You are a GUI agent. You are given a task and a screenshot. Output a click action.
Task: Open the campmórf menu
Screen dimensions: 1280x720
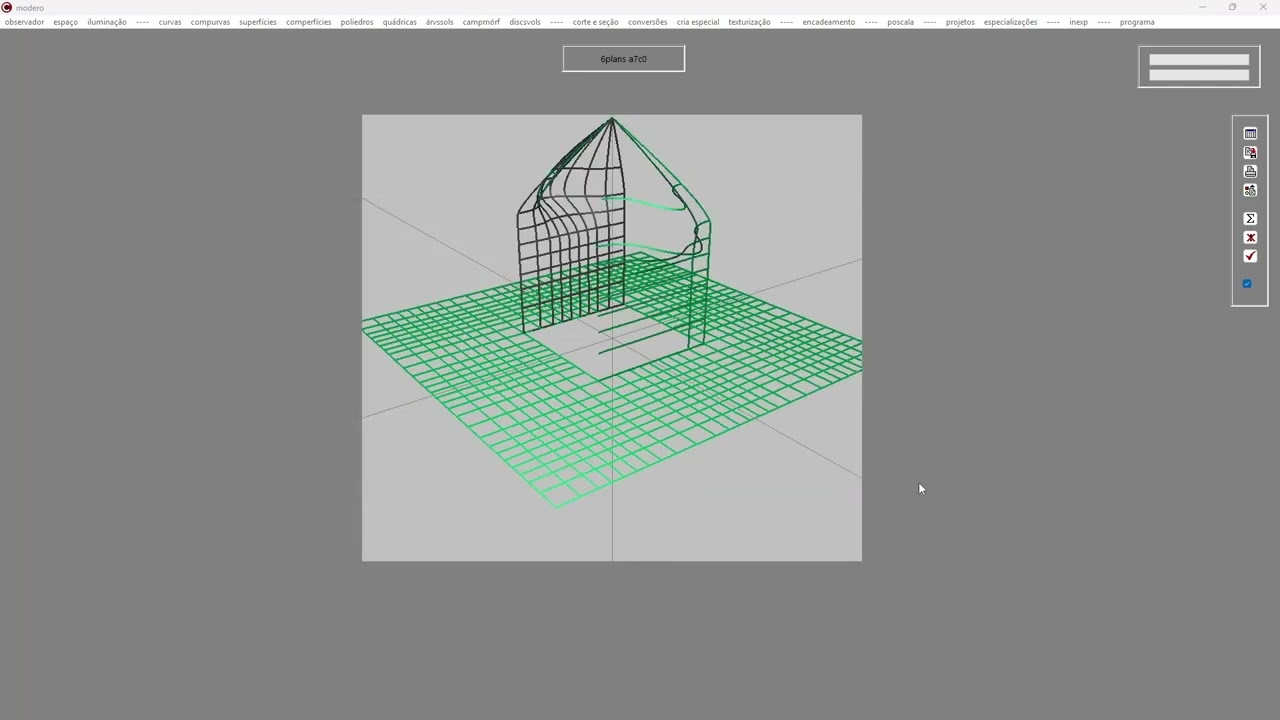point(481,22)
